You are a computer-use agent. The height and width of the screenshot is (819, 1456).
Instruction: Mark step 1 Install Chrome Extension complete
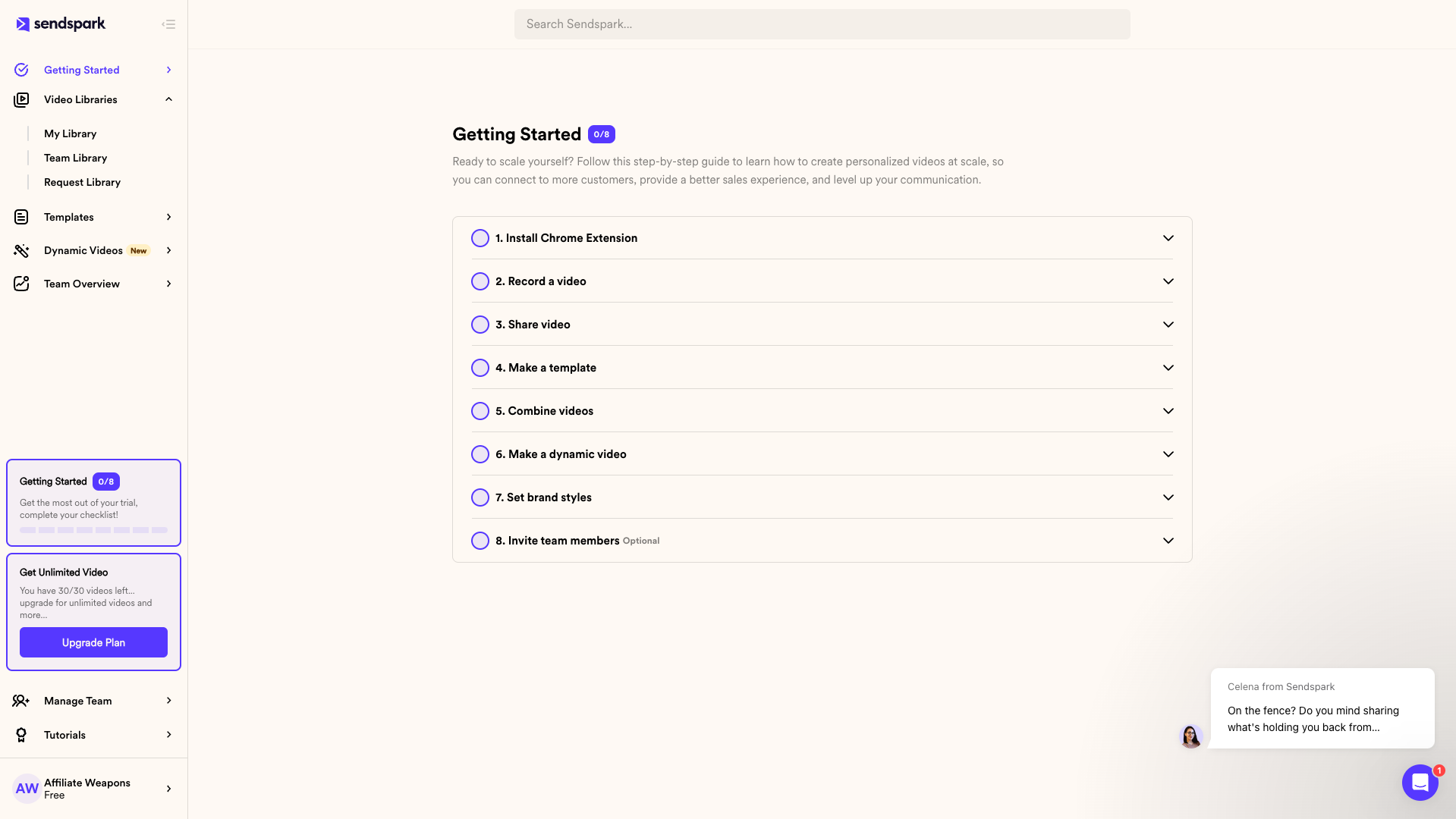click(x=480, y=238)
